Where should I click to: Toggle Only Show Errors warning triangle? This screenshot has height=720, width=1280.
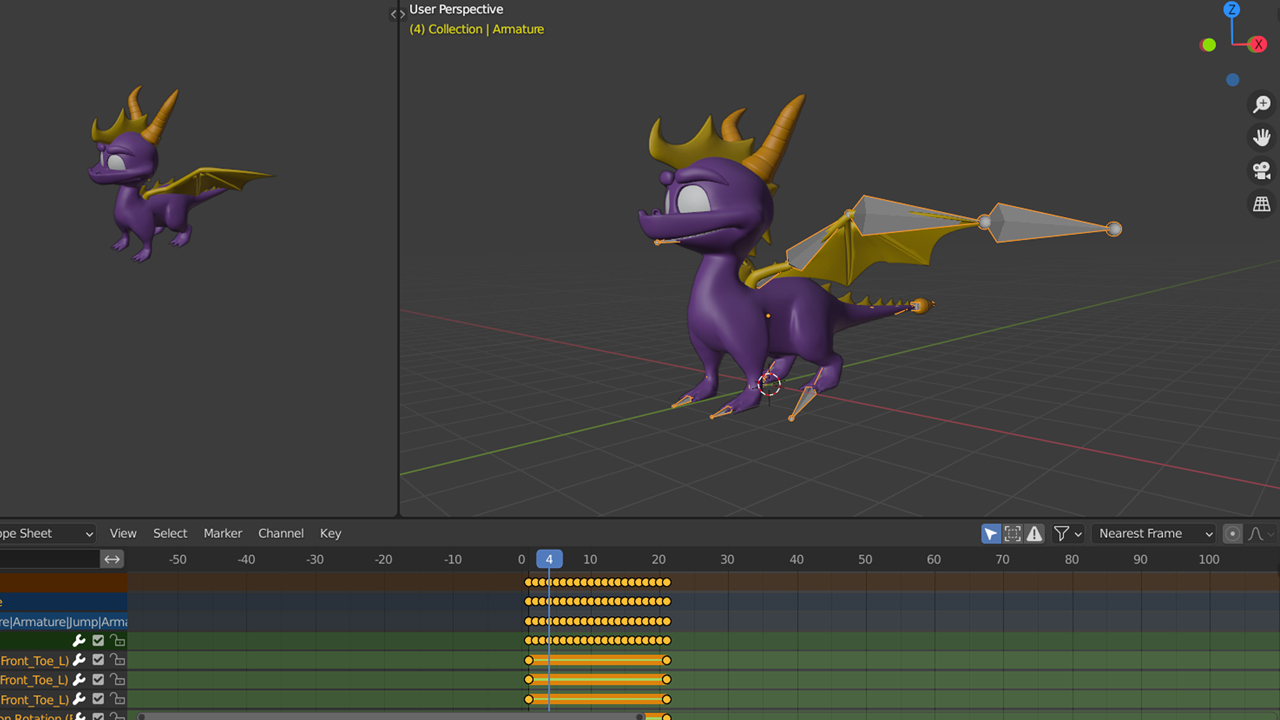[1035, 533]
